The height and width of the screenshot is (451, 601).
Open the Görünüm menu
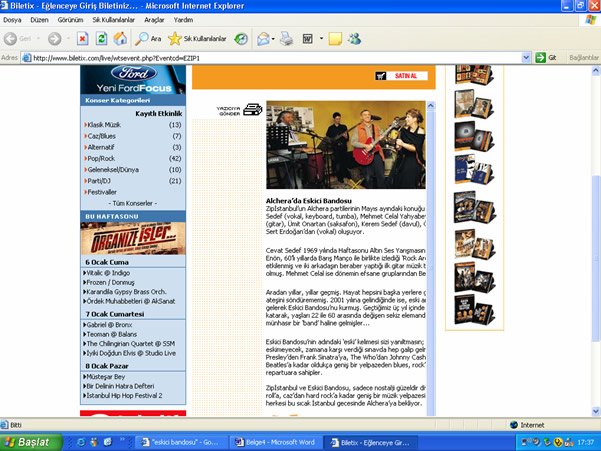point(70,20)
